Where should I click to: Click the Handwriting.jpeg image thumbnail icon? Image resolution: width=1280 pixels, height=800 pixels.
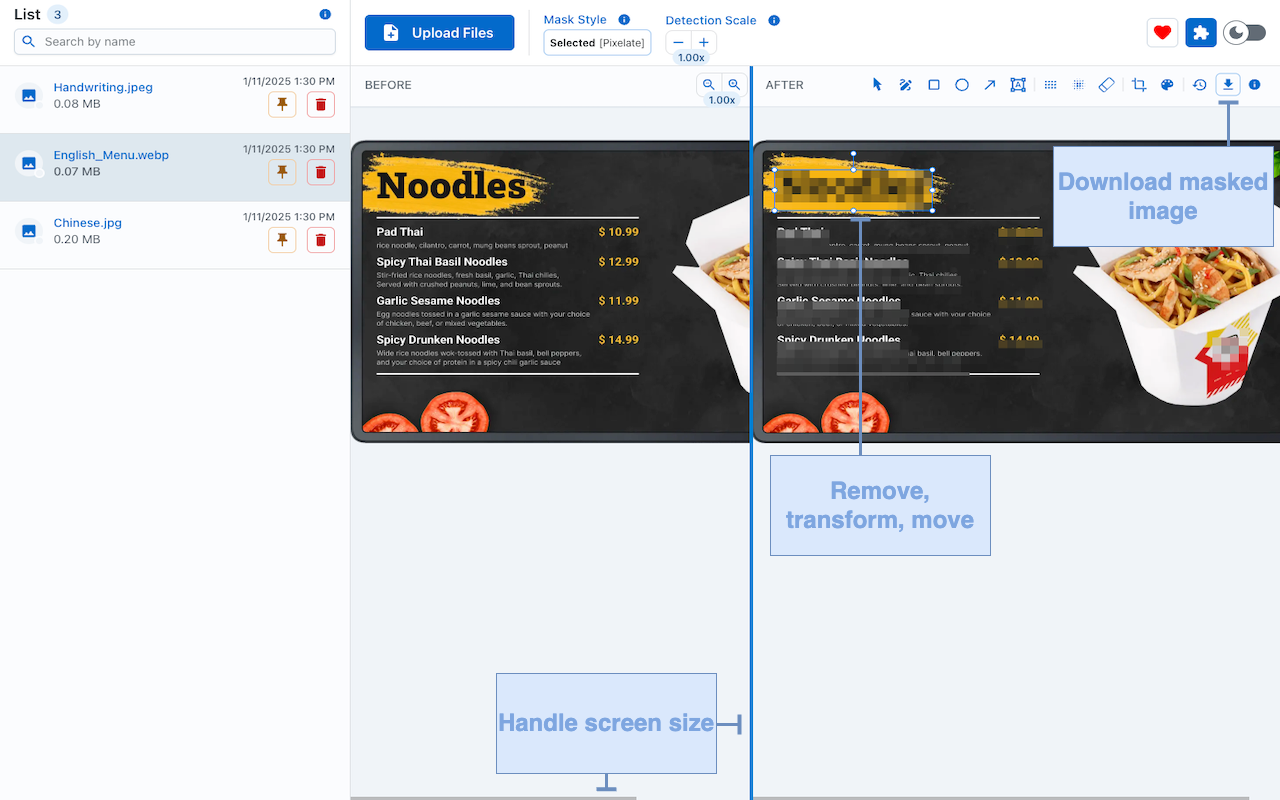point(29,95)
